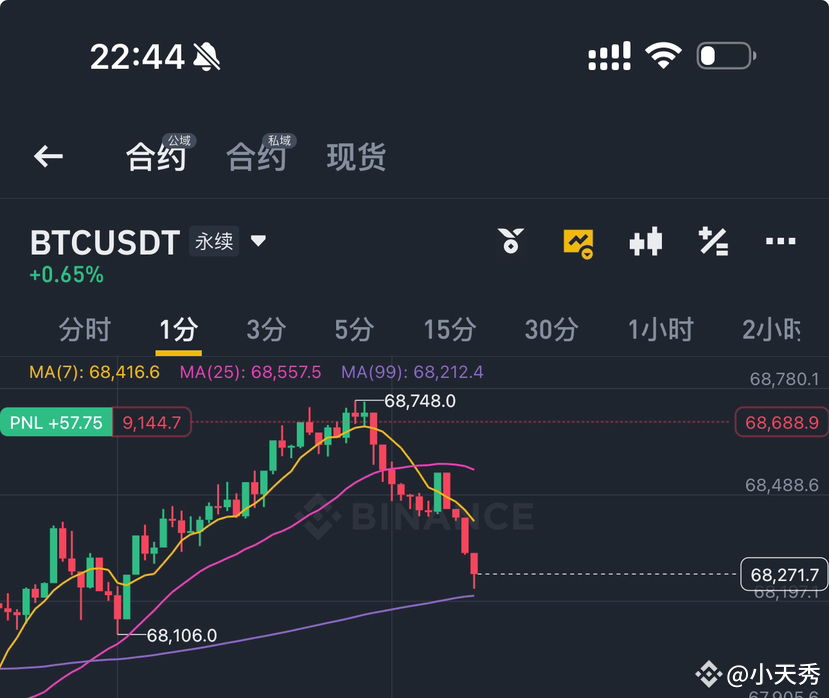Switch to the 现货 tab
The image size is (829, 698).
tap(356, 156)
